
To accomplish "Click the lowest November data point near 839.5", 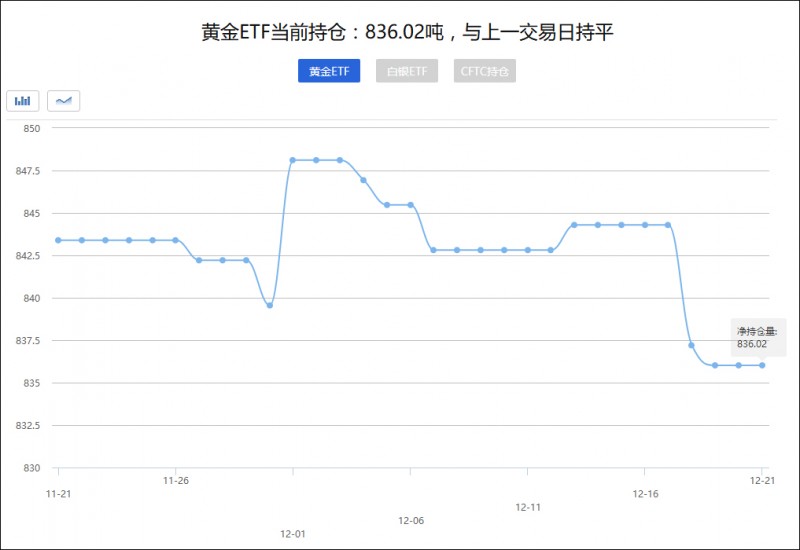I will pos(270,306).
